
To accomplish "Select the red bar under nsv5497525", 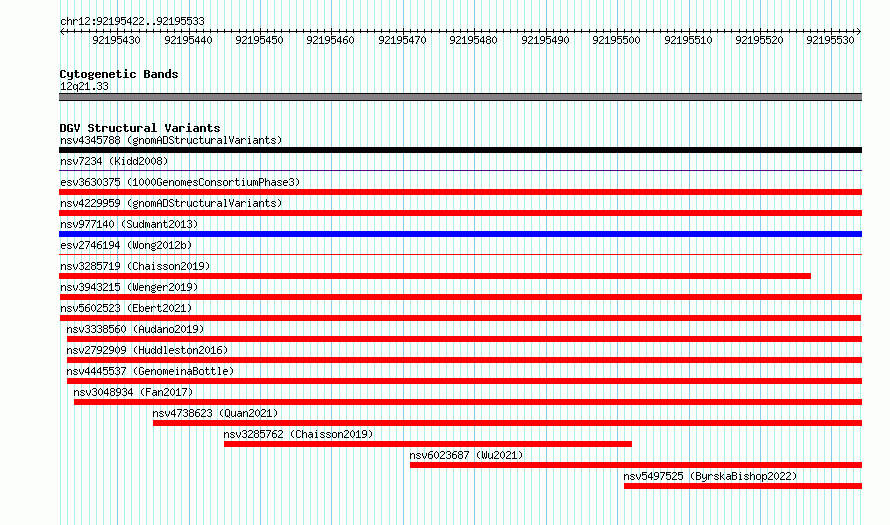I will [743, 486].
